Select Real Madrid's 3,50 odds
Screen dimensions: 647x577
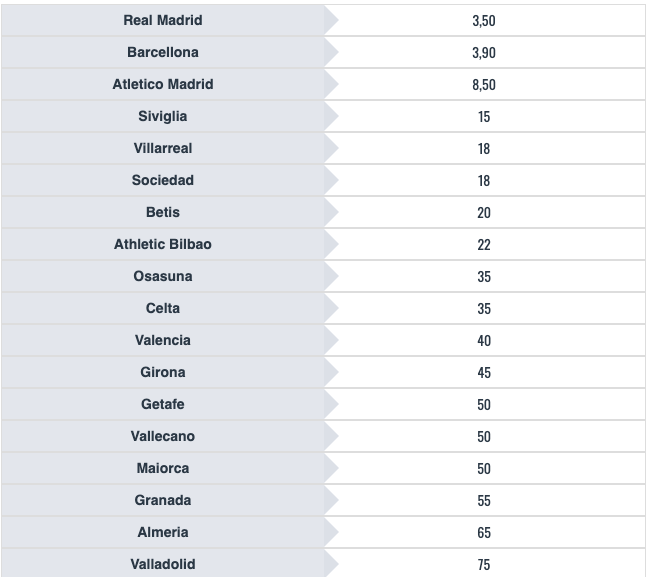(x=484, y=20)
